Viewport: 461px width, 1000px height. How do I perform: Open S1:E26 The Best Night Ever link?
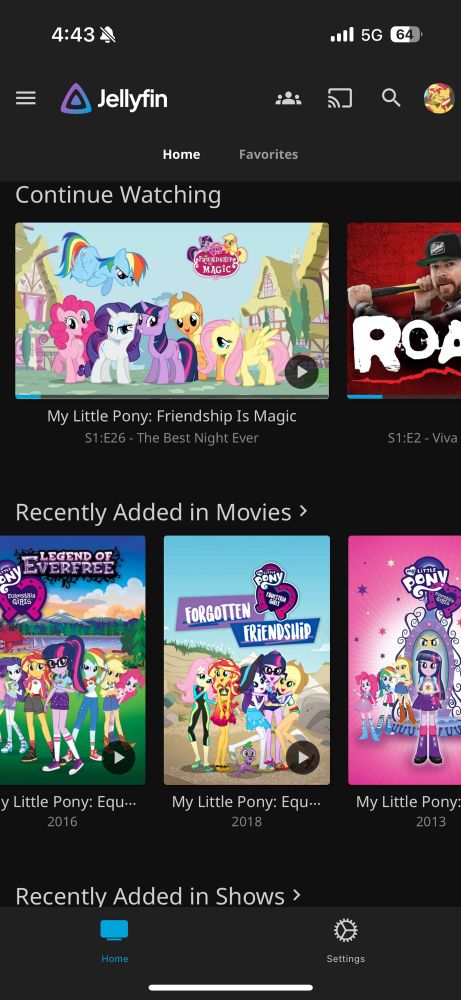[x=172, y=438]
